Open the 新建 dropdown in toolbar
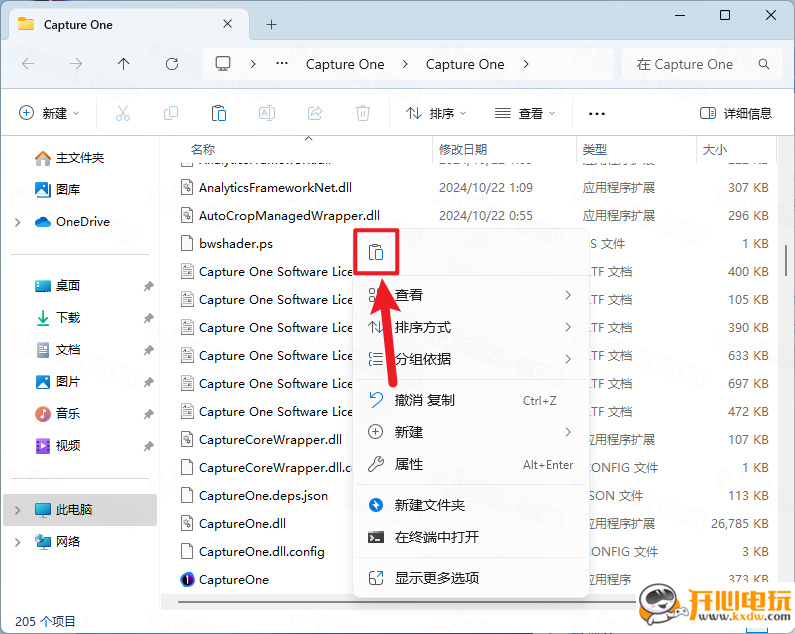Viewport: 795px width, 634px height. pos(49,113)
